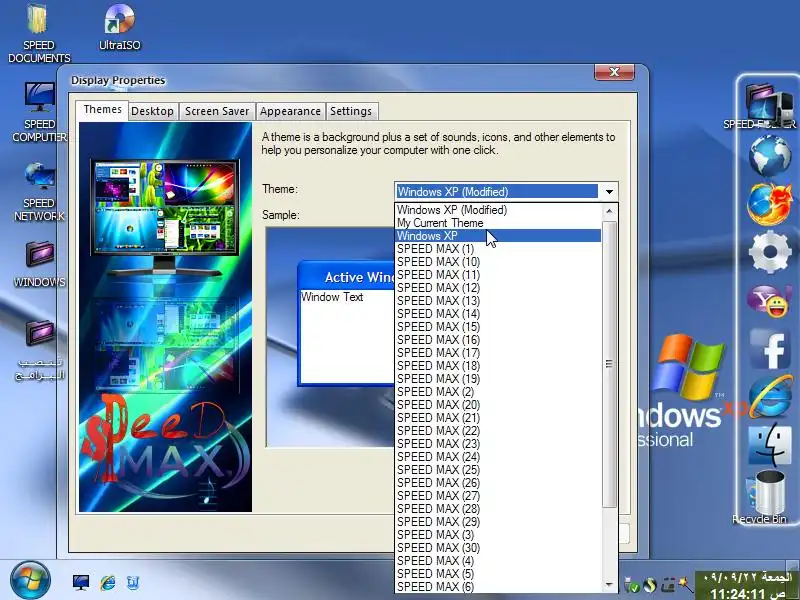Pick SPEED MAX (11) from the list
The height and width of the screenshot is (600, 800).
[x=498, y=275]
